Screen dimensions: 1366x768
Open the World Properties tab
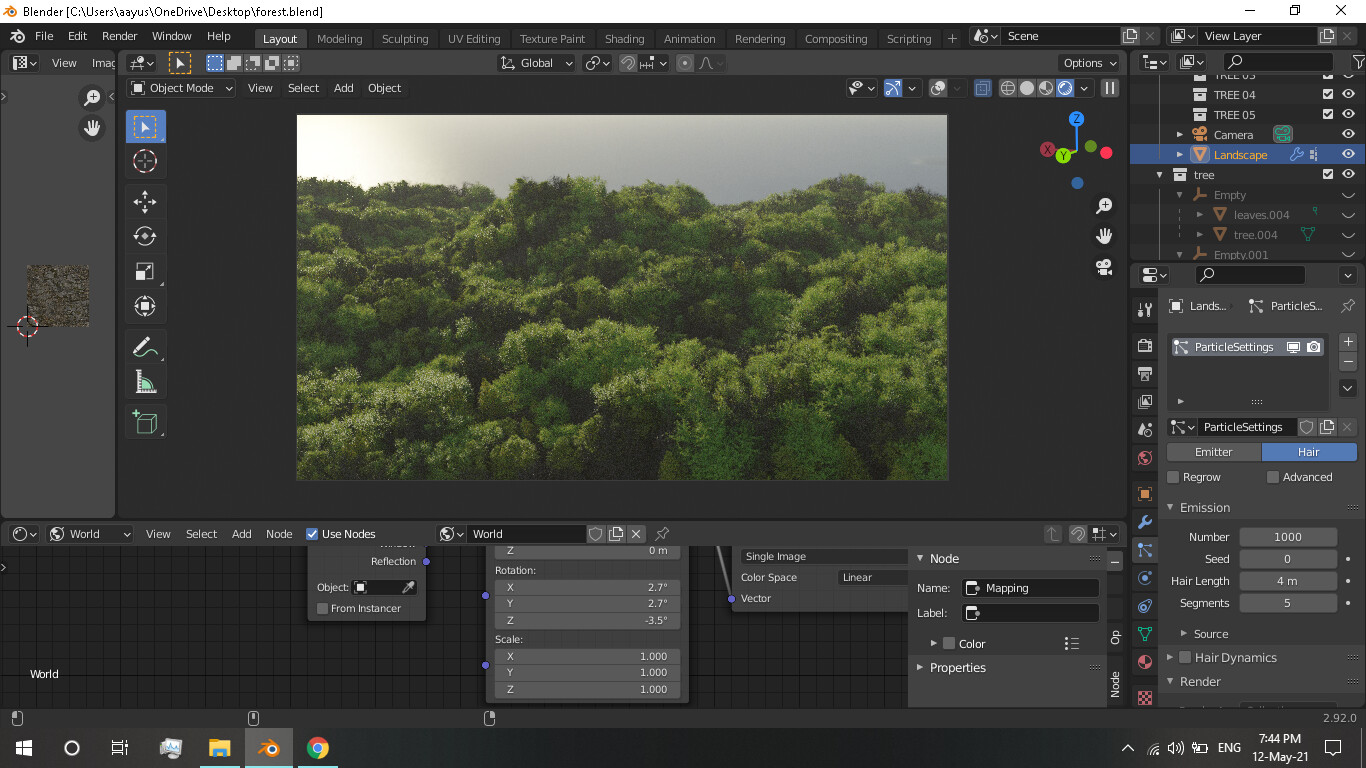click(x=1143, y=457)
